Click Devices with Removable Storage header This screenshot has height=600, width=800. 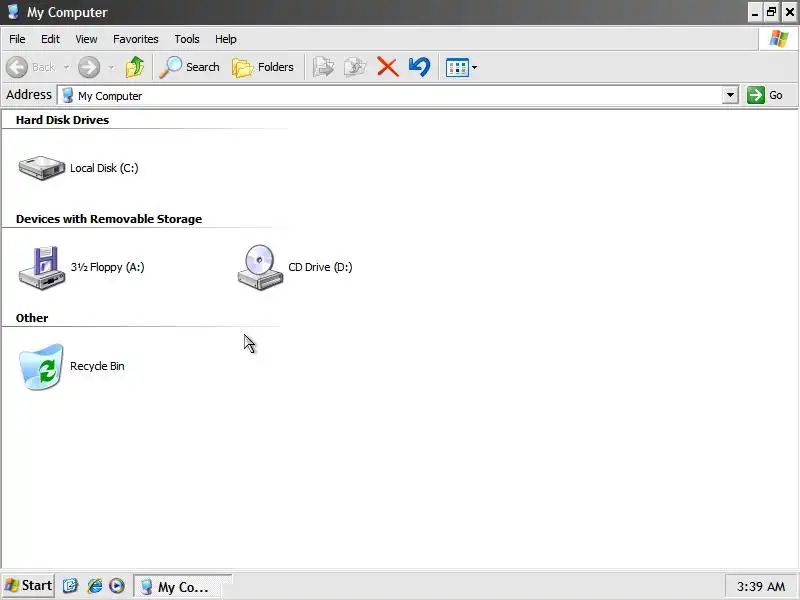point(109,219)
